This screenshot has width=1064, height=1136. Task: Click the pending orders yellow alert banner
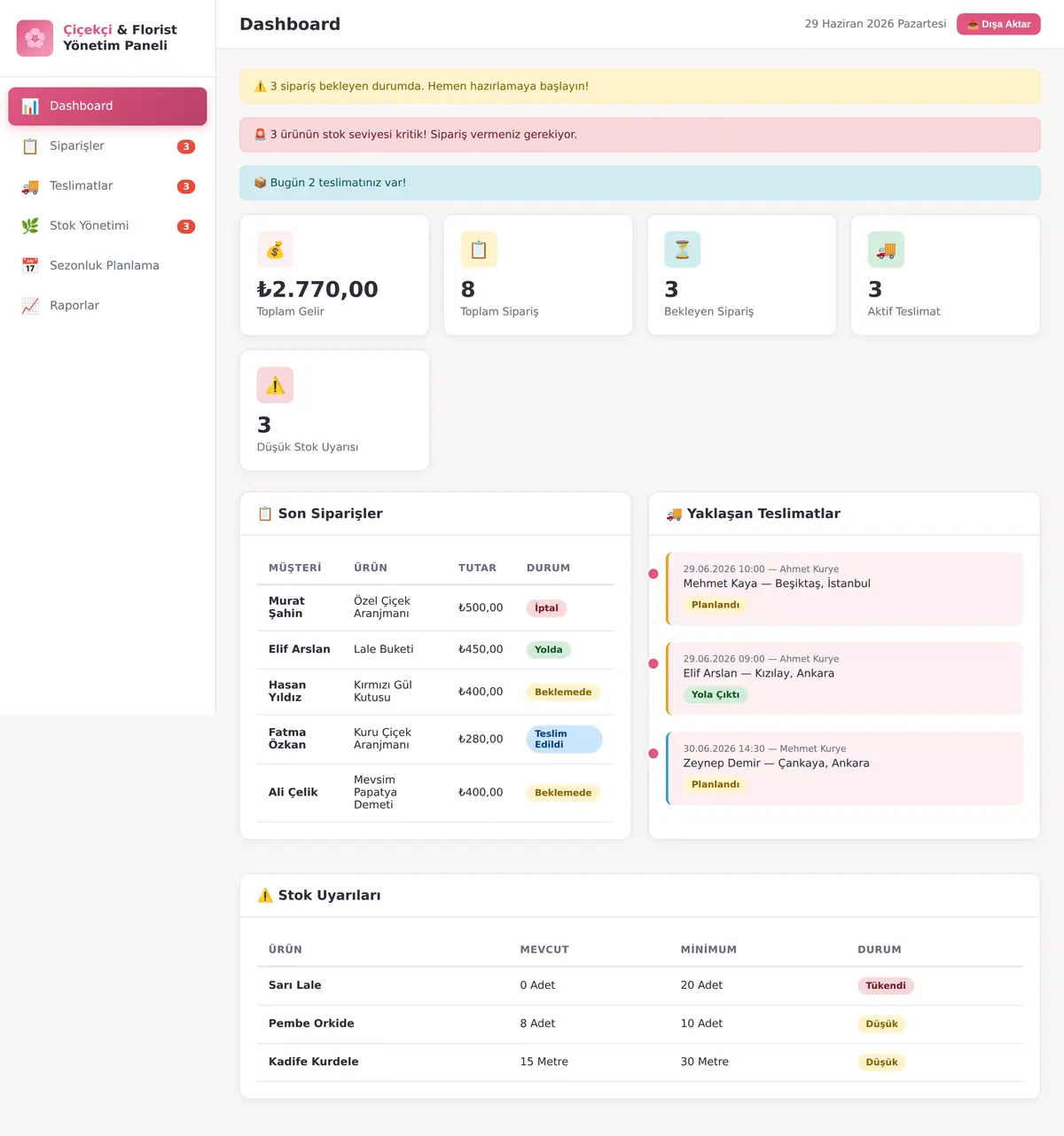click(640, 87)
